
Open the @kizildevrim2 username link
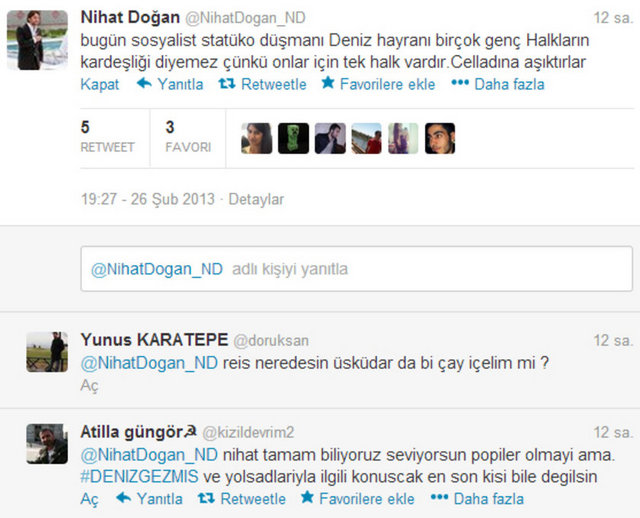(248, 432)
